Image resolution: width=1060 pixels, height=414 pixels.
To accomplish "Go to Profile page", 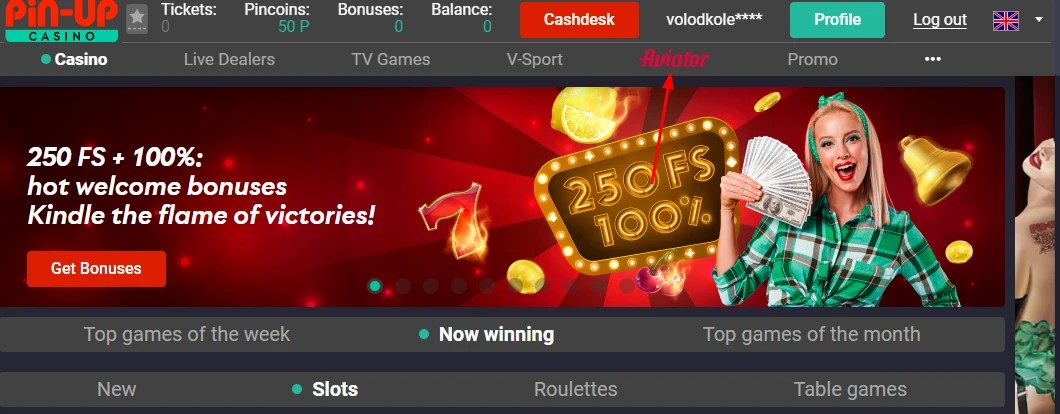I will [x=837, y=20].
